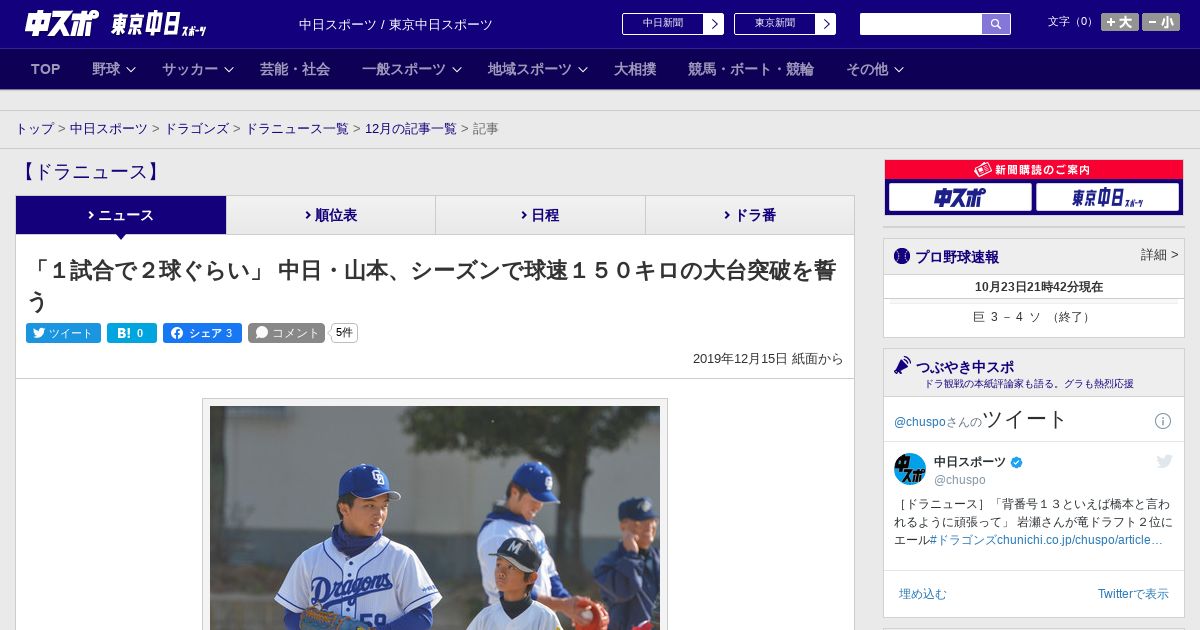This screenshot has height=630, width=1200.
Task: Decrease font size with the −小 button
Action: tap(1161, 22)
